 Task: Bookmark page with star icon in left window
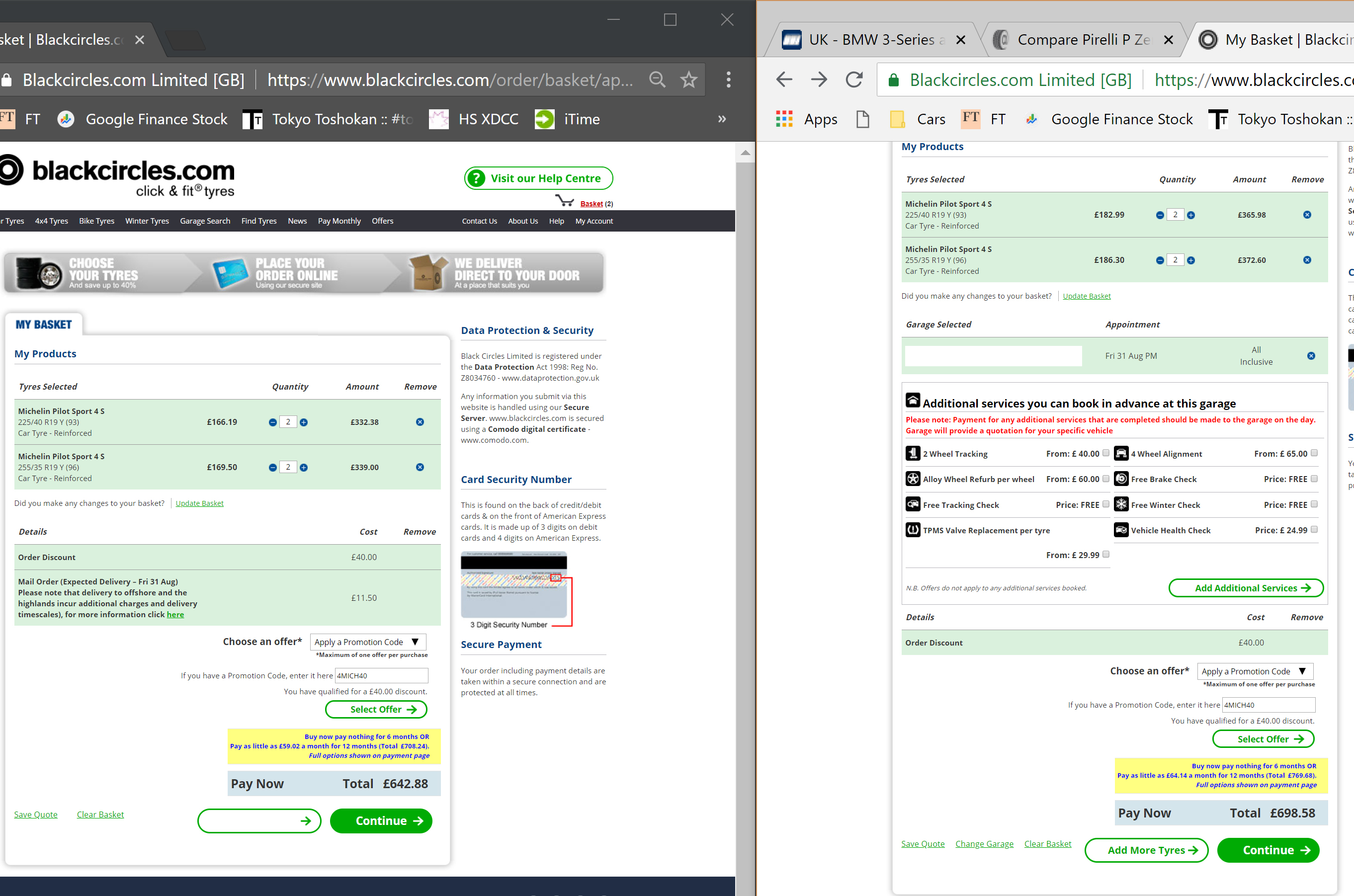pos(689,80)
